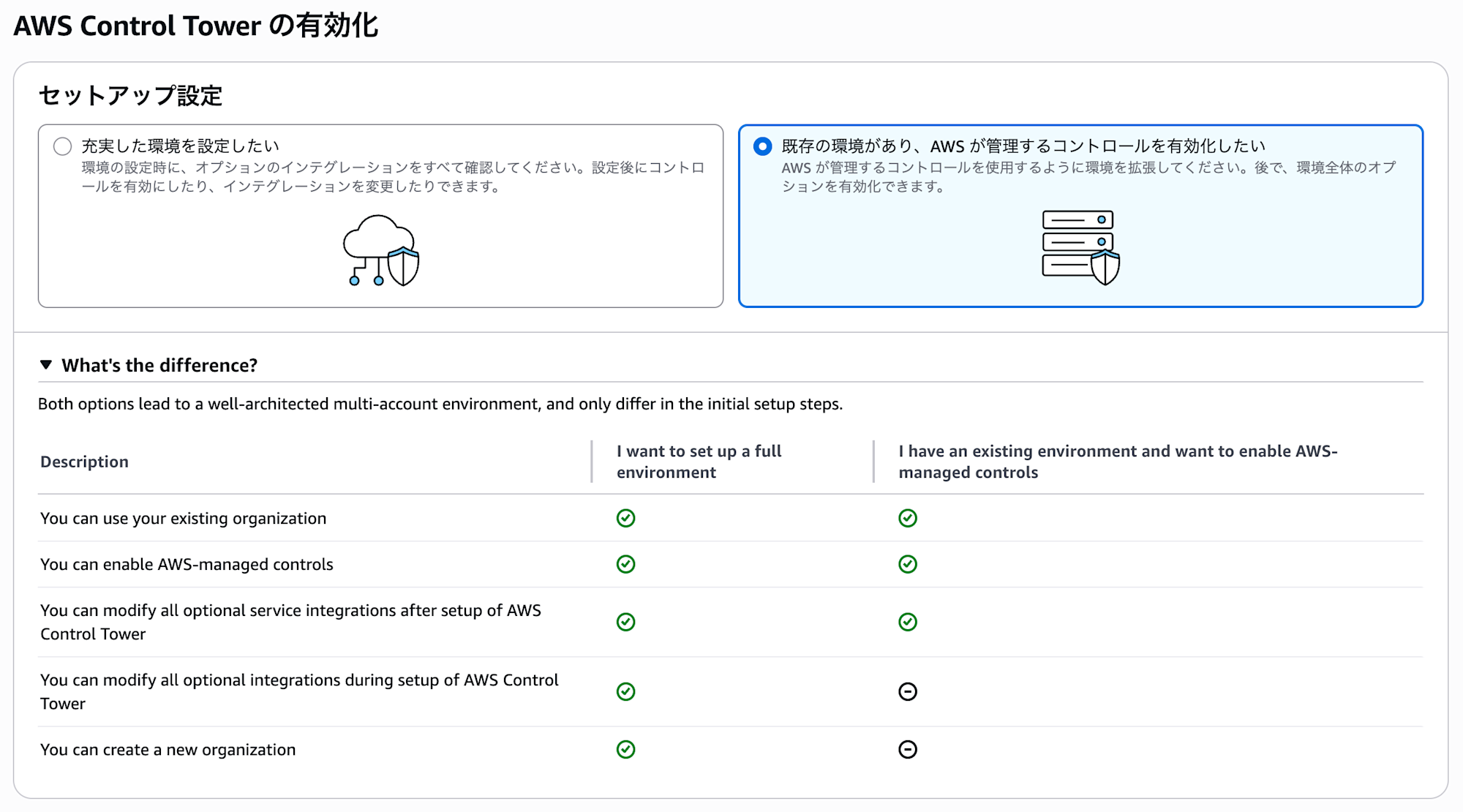This screenshot has height=812, width=1463.
Task: Click the check for new organization under full environment
Action: [627, 749]
